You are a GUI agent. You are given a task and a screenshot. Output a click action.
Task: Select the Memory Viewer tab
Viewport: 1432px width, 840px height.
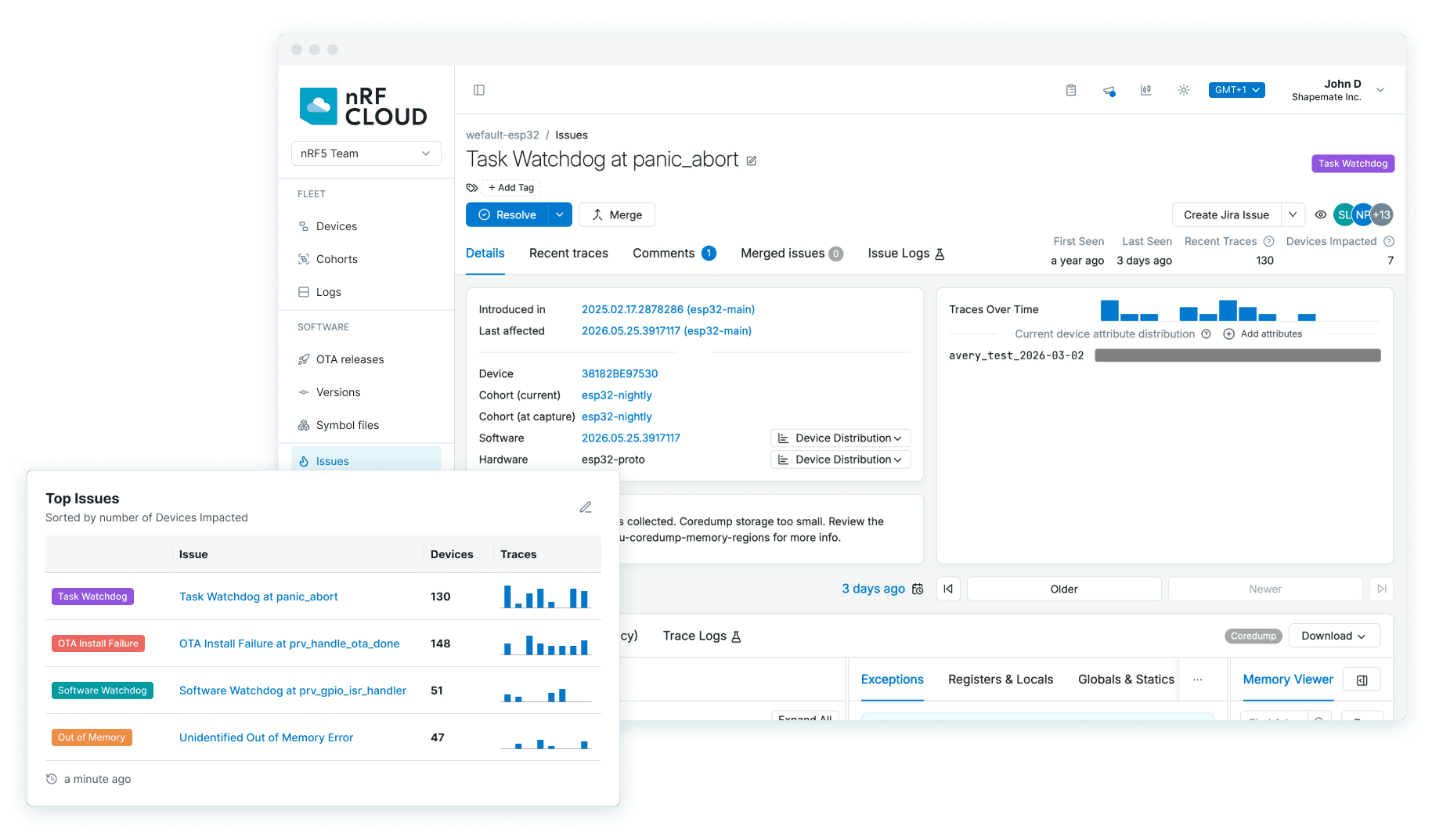pyautogui.click(x=1288, y=680)
